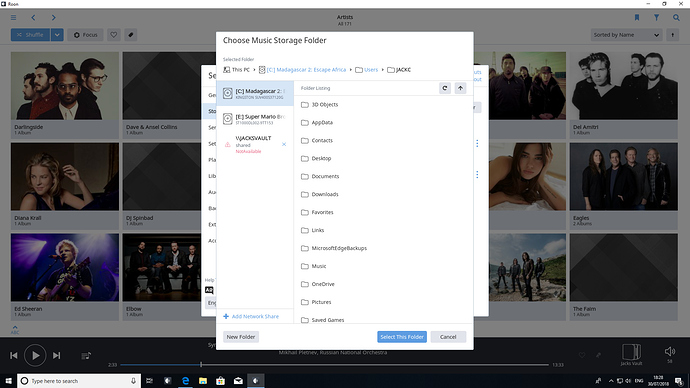This screenshot has width=690, height=388.
Task: Open the Ed Sheeran artist thumbnail
Action: tap(65, 267)
